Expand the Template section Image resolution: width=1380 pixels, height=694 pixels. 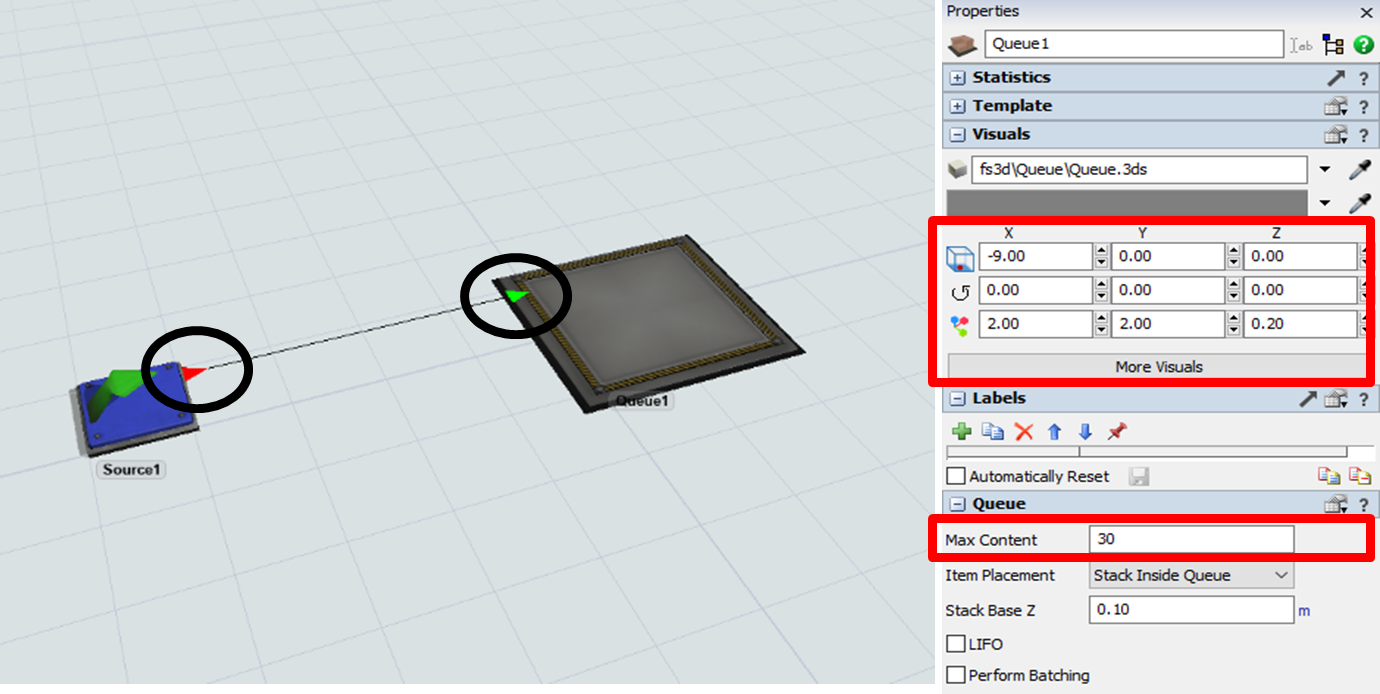958,106
